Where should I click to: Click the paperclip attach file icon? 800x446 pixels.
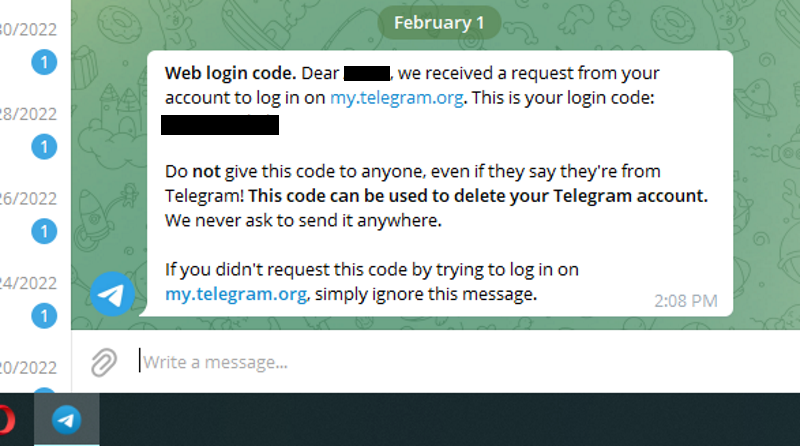tap(103, 362)
